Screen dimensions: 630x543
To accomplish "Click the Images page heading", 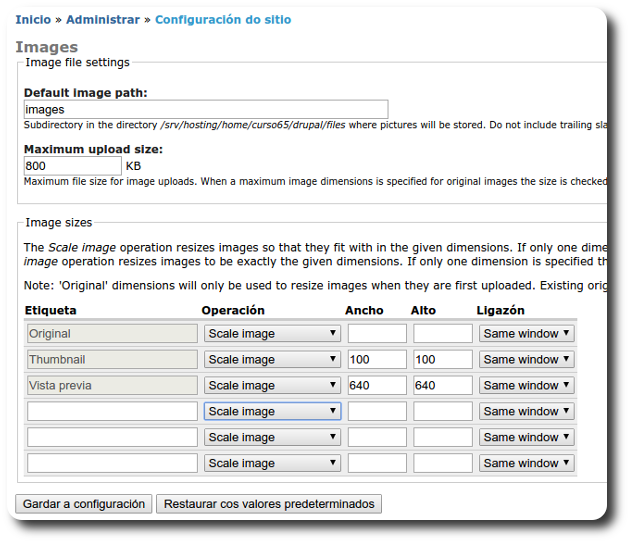I will (x=47, y=47).
